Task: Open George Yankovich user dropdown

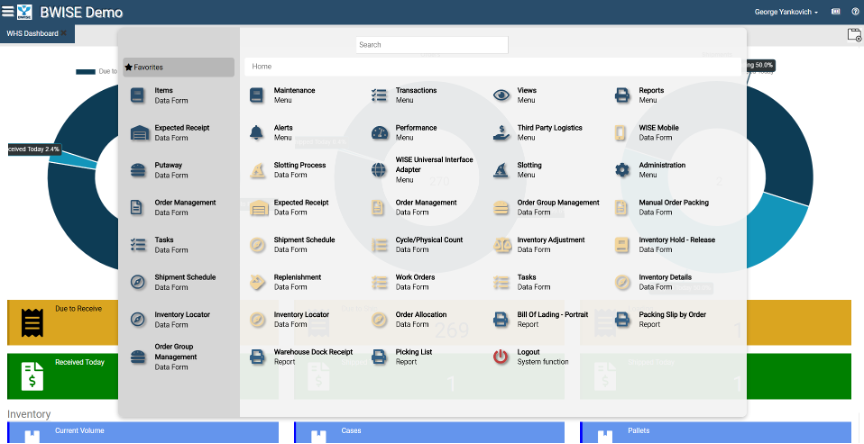Action: (x=786, y=12)
